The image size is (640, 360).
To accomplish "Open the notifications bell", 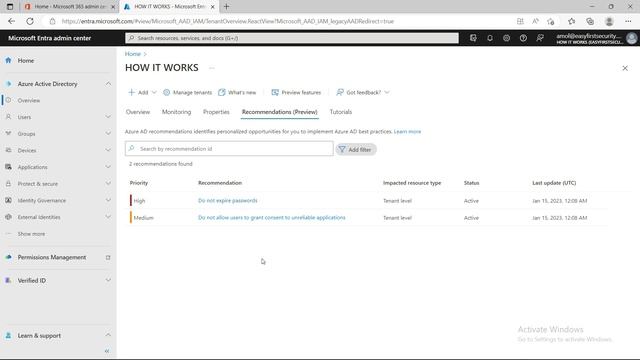I will pos(490,38).
